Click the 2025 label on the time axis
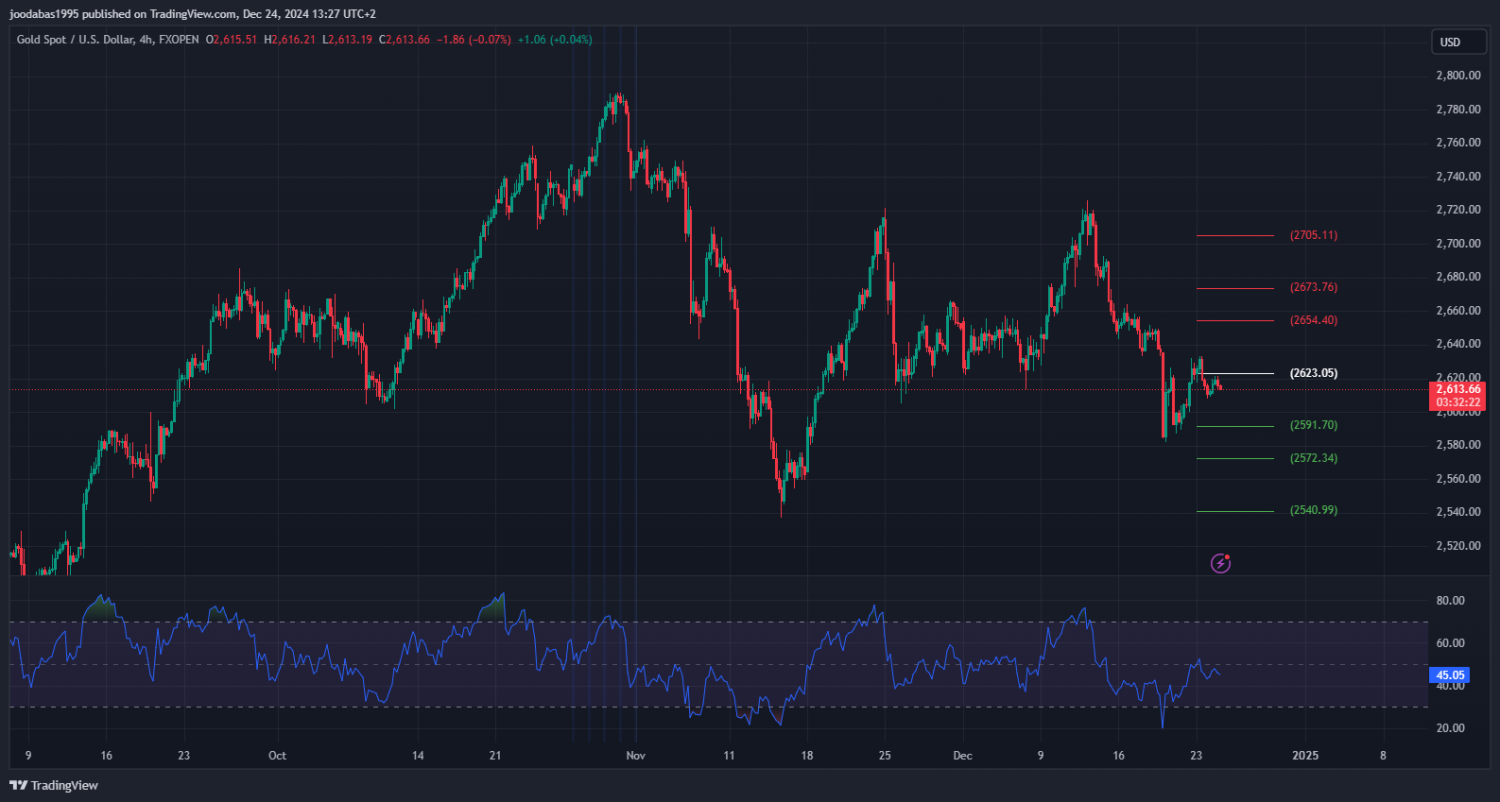 pyautogui.click(x=1304, y=756)
